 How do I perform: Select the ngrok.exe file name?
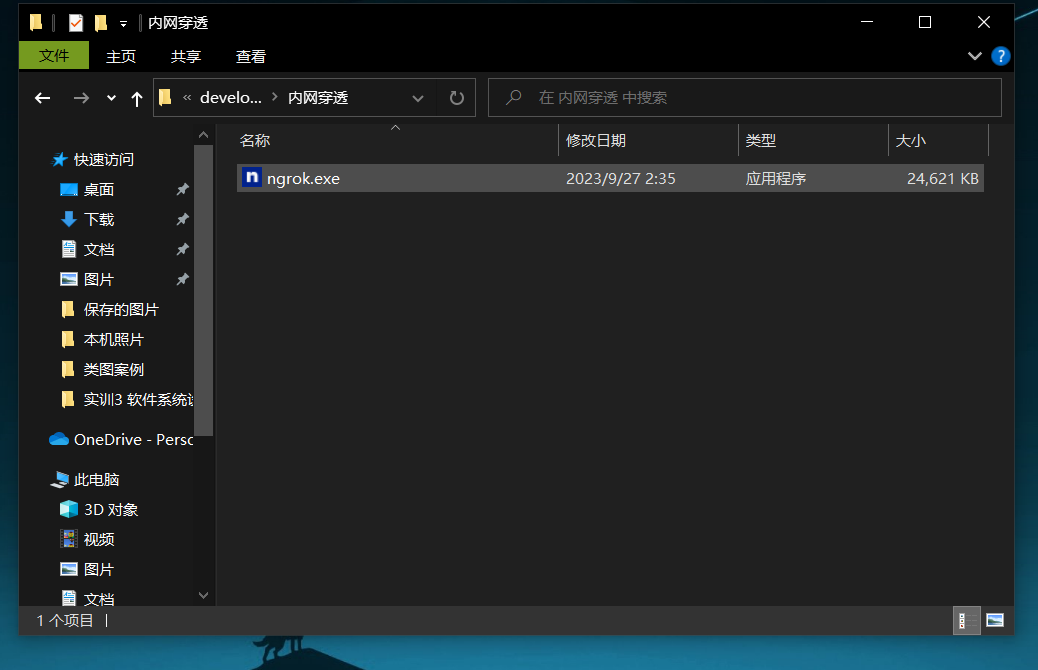[x=303, y=179]
